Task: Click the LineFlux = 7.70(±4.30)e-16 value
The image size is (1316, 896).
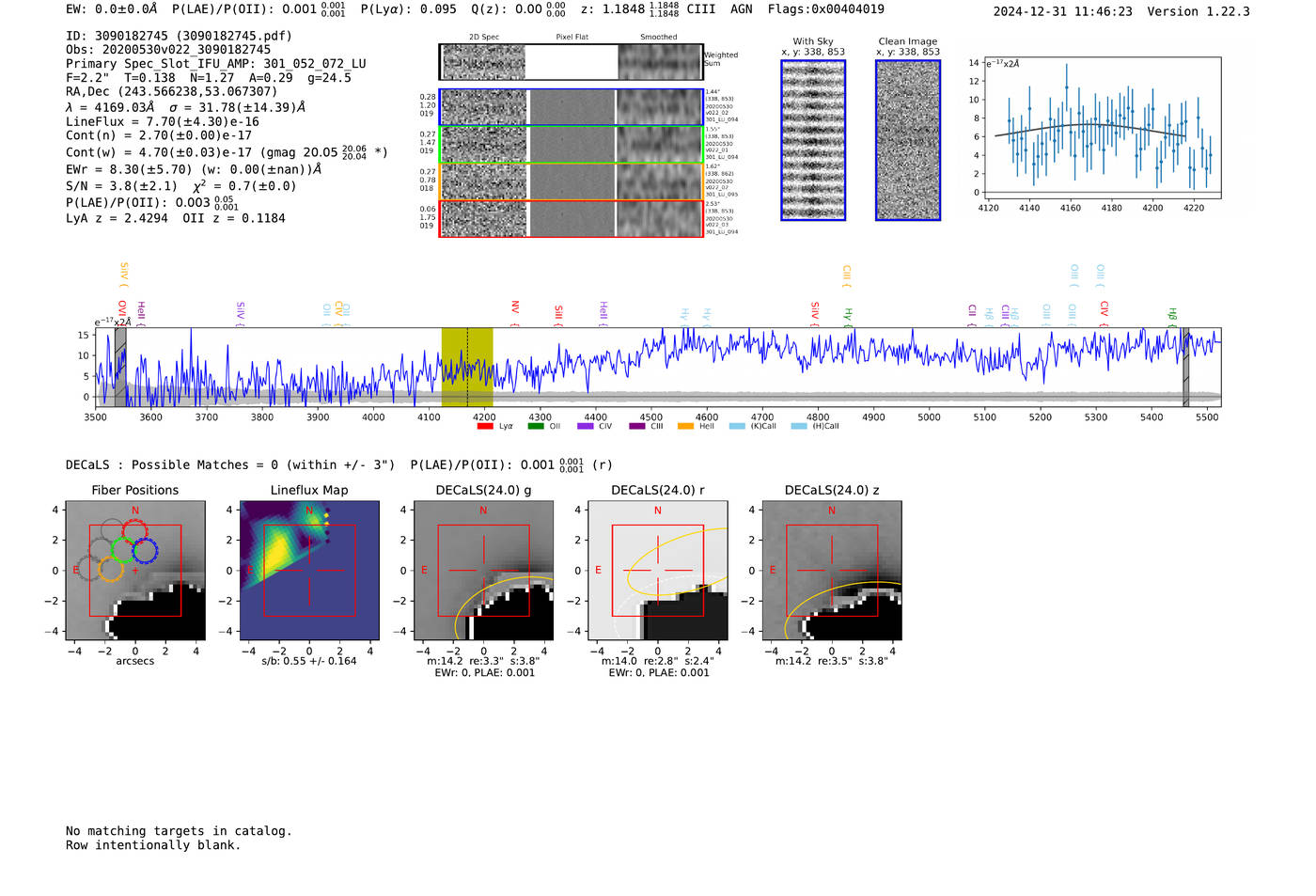Action: point(163,121)
